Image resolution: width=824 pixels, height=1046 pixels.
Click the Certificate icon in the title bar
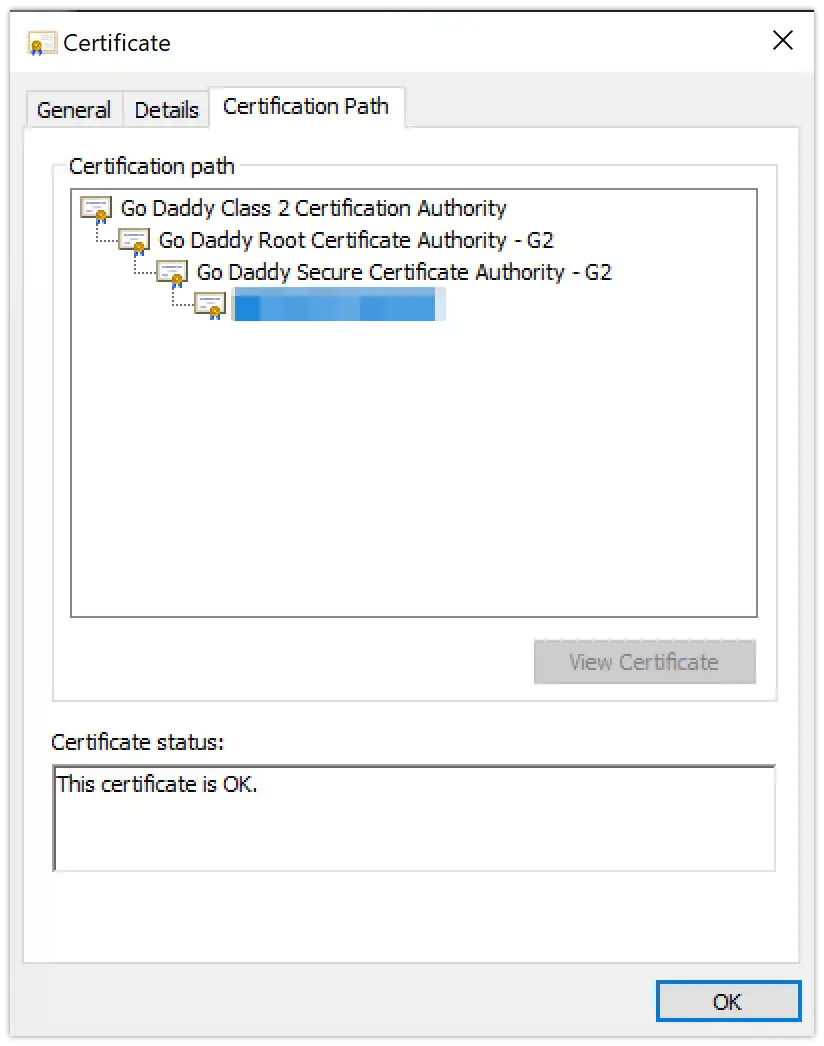(x=40, y=43)
